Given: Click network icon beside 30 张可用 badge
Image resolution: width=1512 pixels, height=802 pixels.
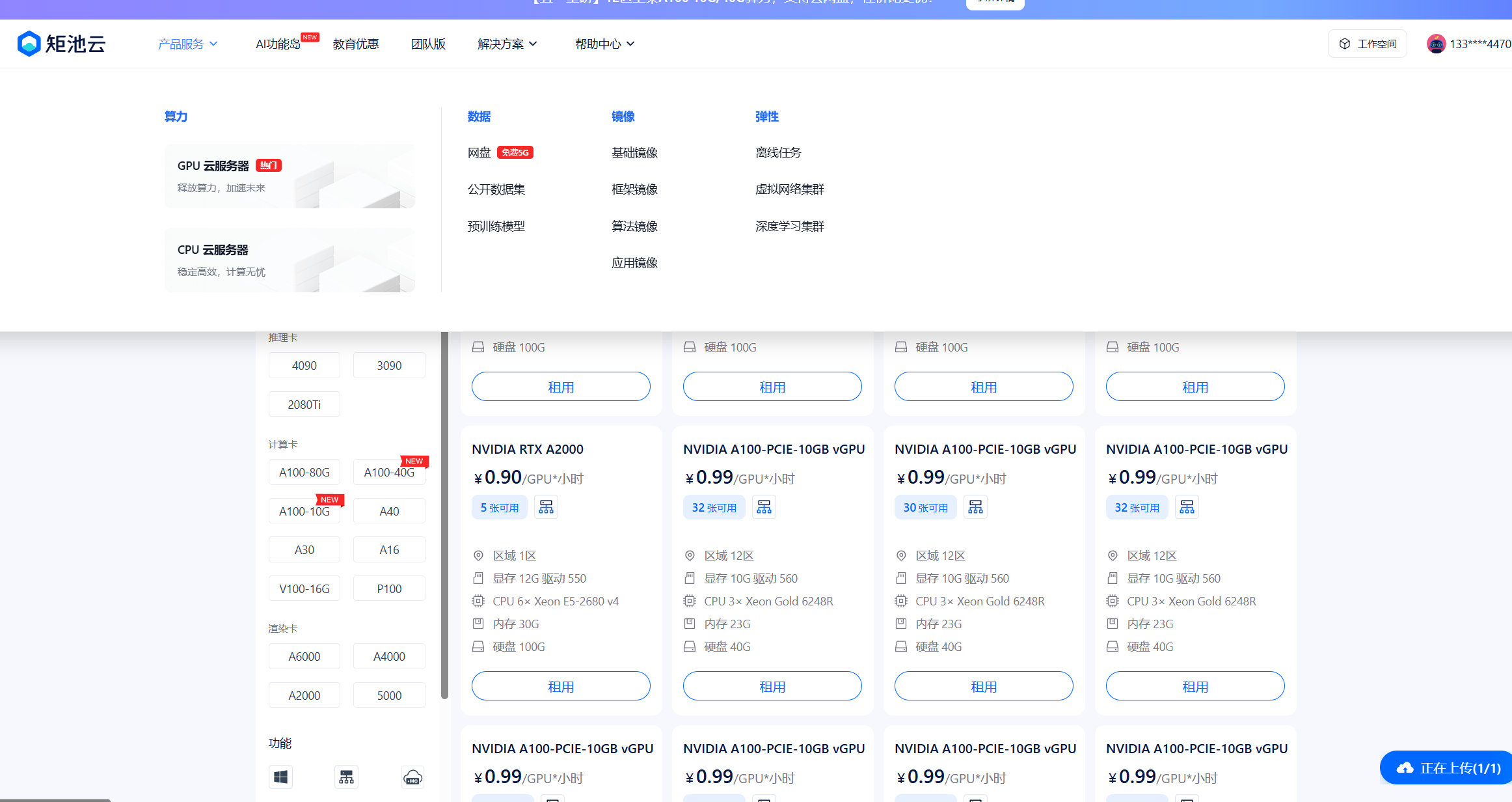Looking at the screenshot, I should (975, 507).
